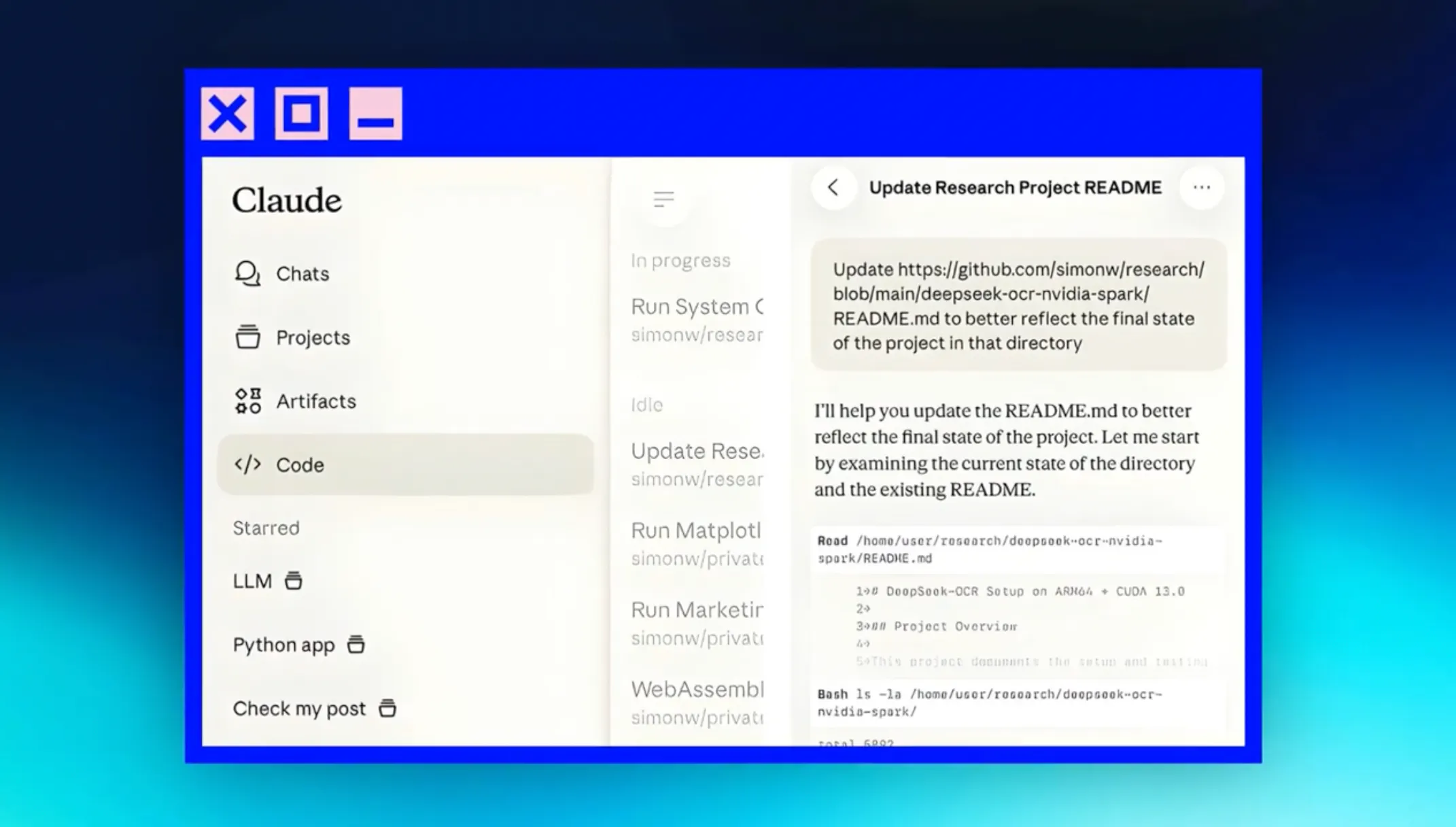
Task: Open the WebAssembl... session
Action: click(697, 703)
